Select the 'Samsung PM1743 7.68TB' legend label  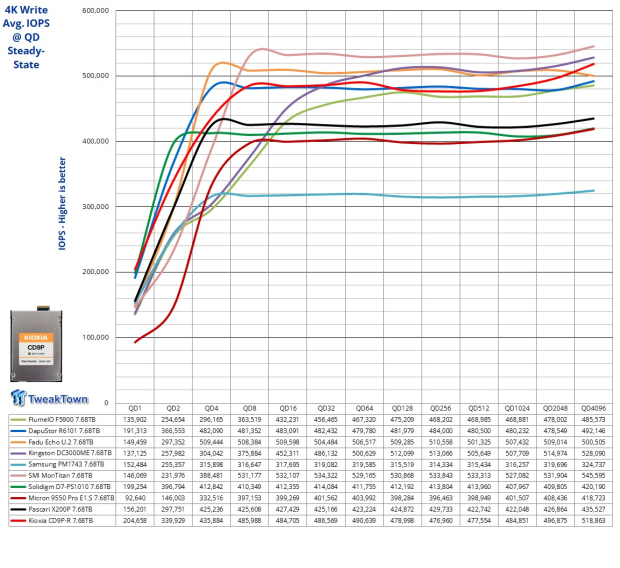pos(66,464)
